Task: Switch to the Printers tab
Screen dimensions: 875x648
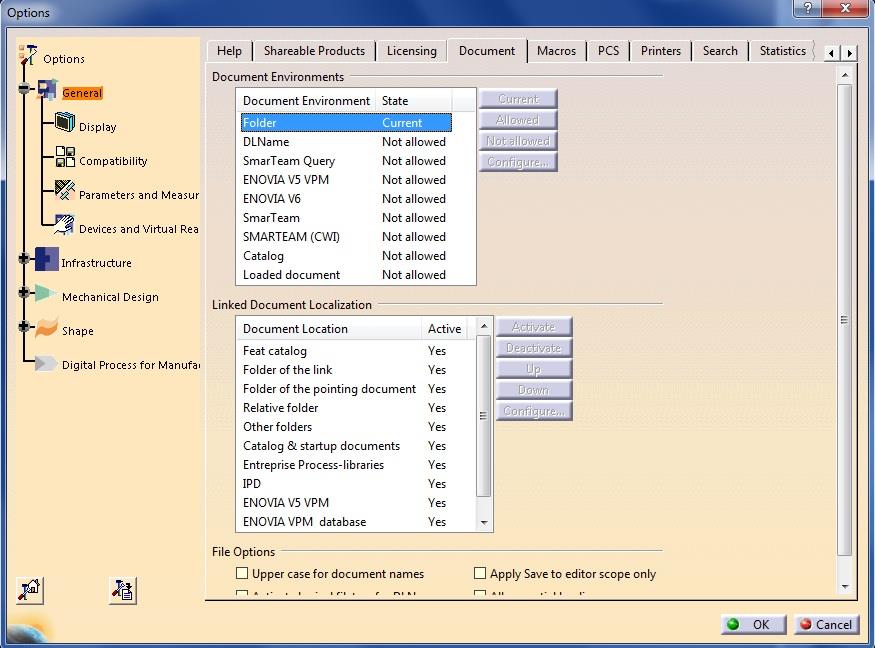Action: click(661, 51)
